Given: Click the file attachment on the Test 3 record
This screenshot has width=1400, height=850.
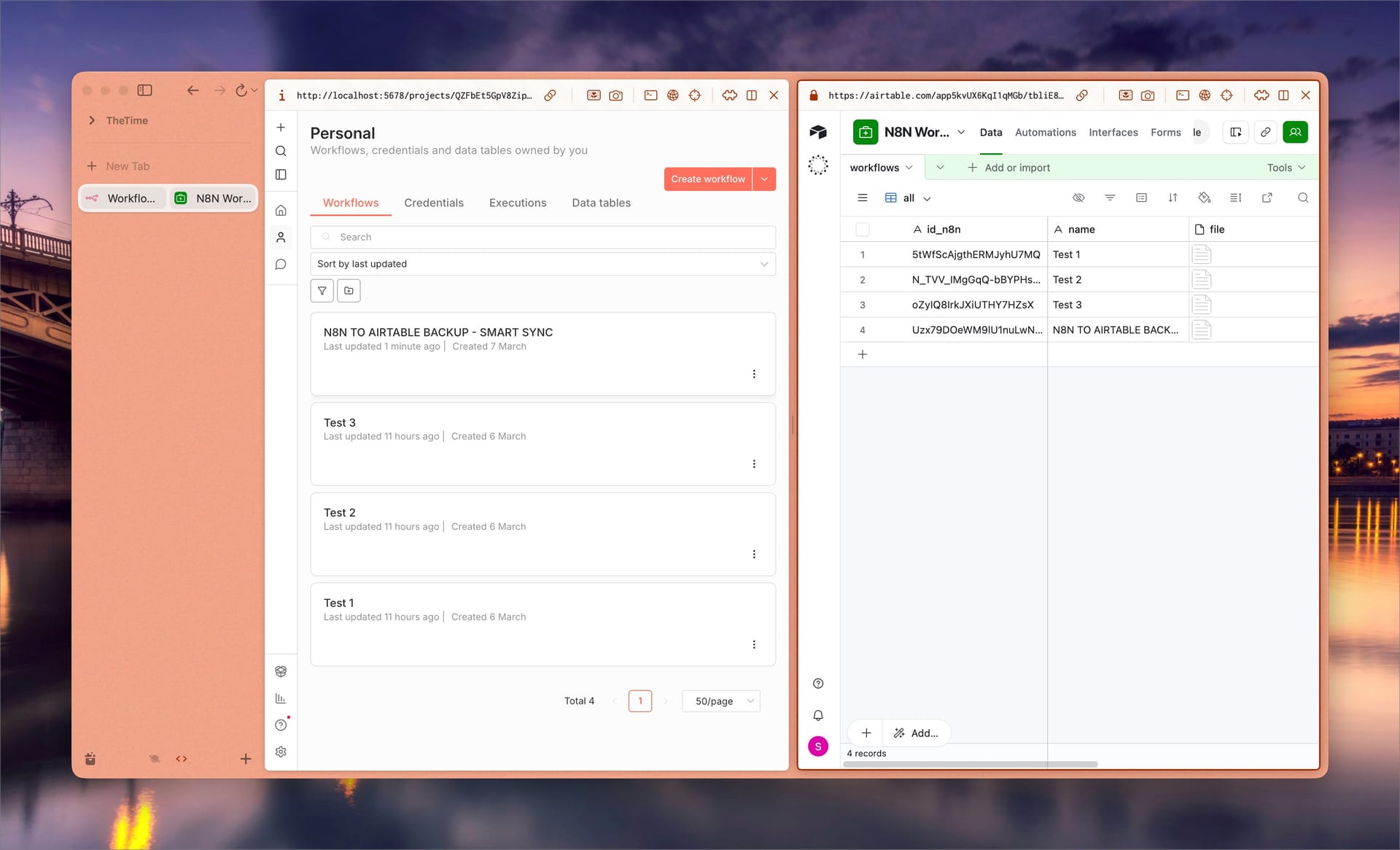Looking at the screenshot, I should (x=1202, y=305).
